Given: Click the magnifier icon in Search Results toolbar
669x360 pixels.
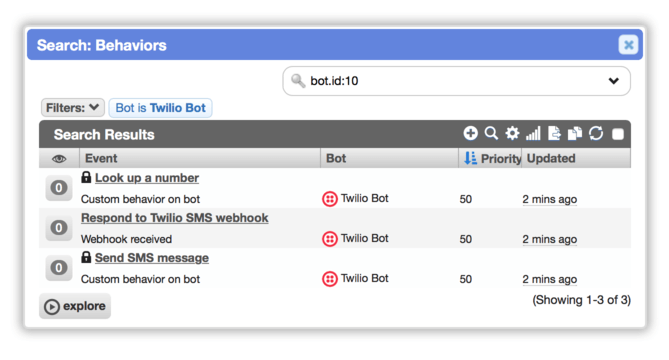Looking at the screenshot, I should pyautogui.click(x=491, y=134).
